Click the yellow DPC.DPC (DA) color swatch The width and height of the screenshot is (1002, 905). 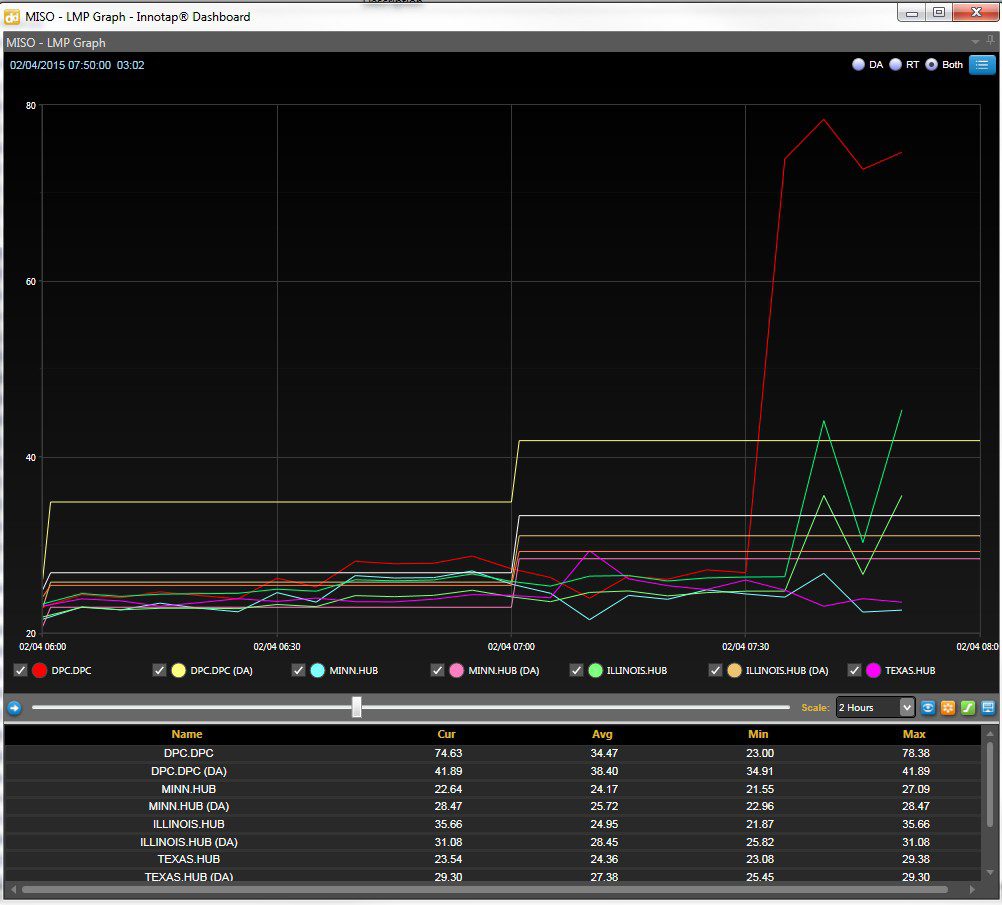[178, 670]
